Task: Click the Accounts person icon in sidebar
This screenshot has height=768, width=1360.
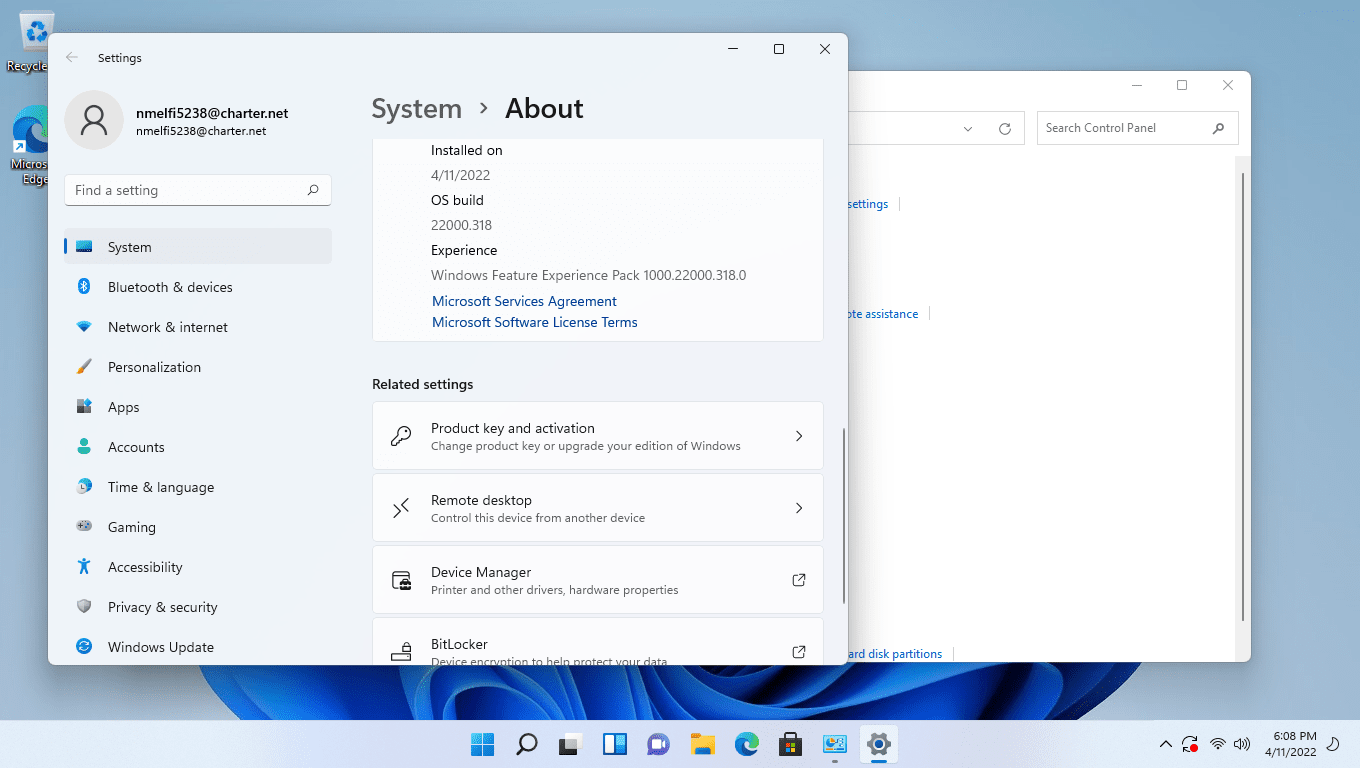Action: 84,447
